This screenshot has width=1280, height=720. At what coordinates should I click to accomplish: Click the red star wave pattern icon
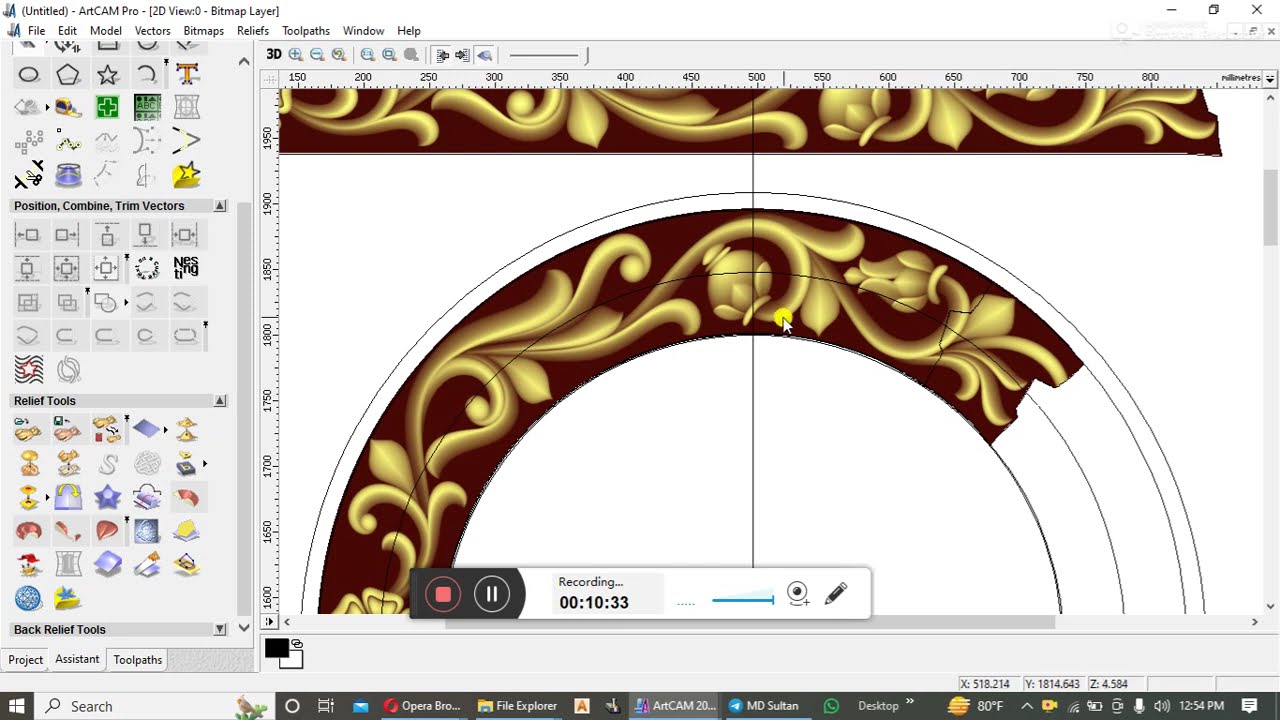[29, 369]
